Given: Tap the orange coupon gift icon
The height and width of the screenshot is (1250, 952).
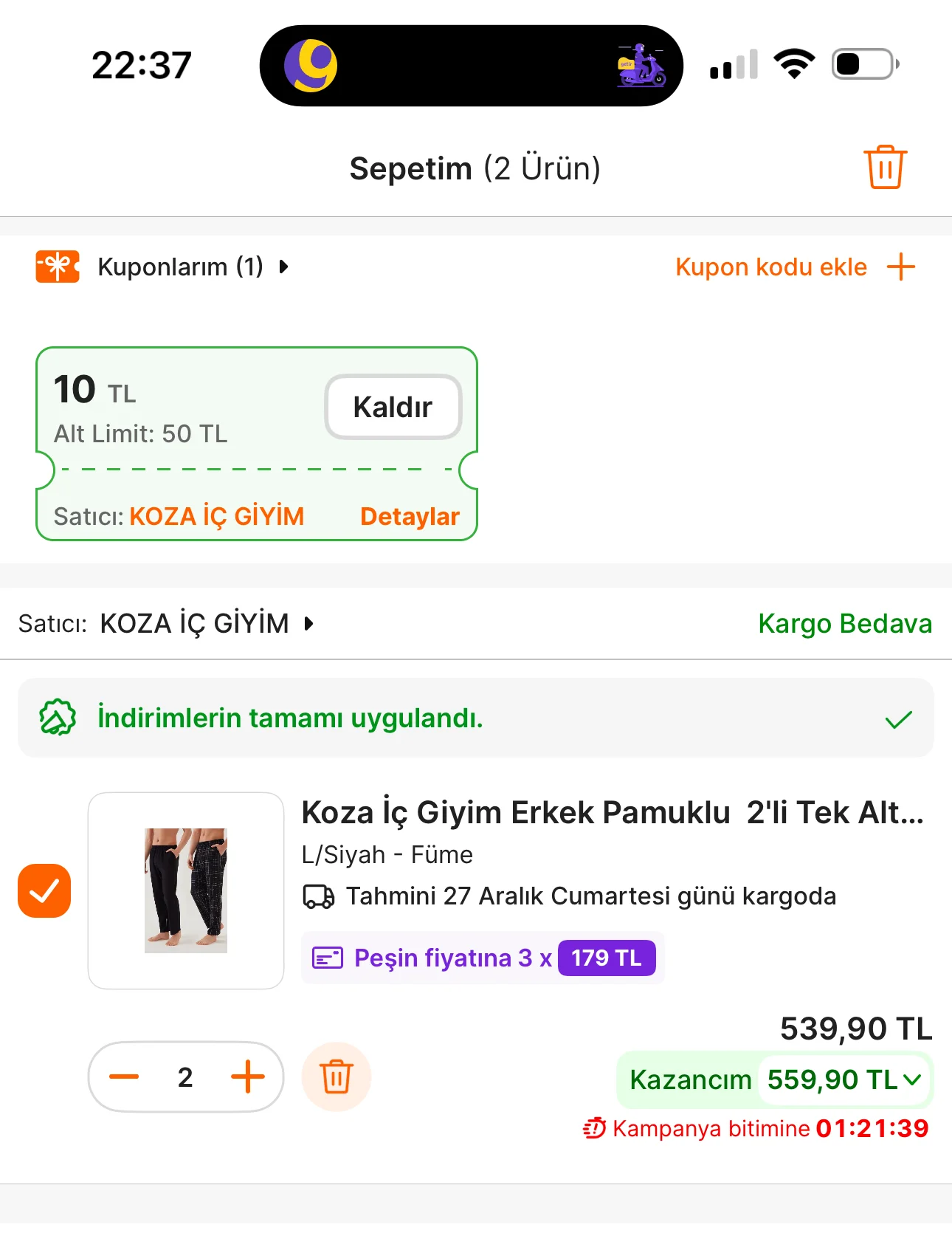Looking at the screenshot, I should click(x=58, y=267).
